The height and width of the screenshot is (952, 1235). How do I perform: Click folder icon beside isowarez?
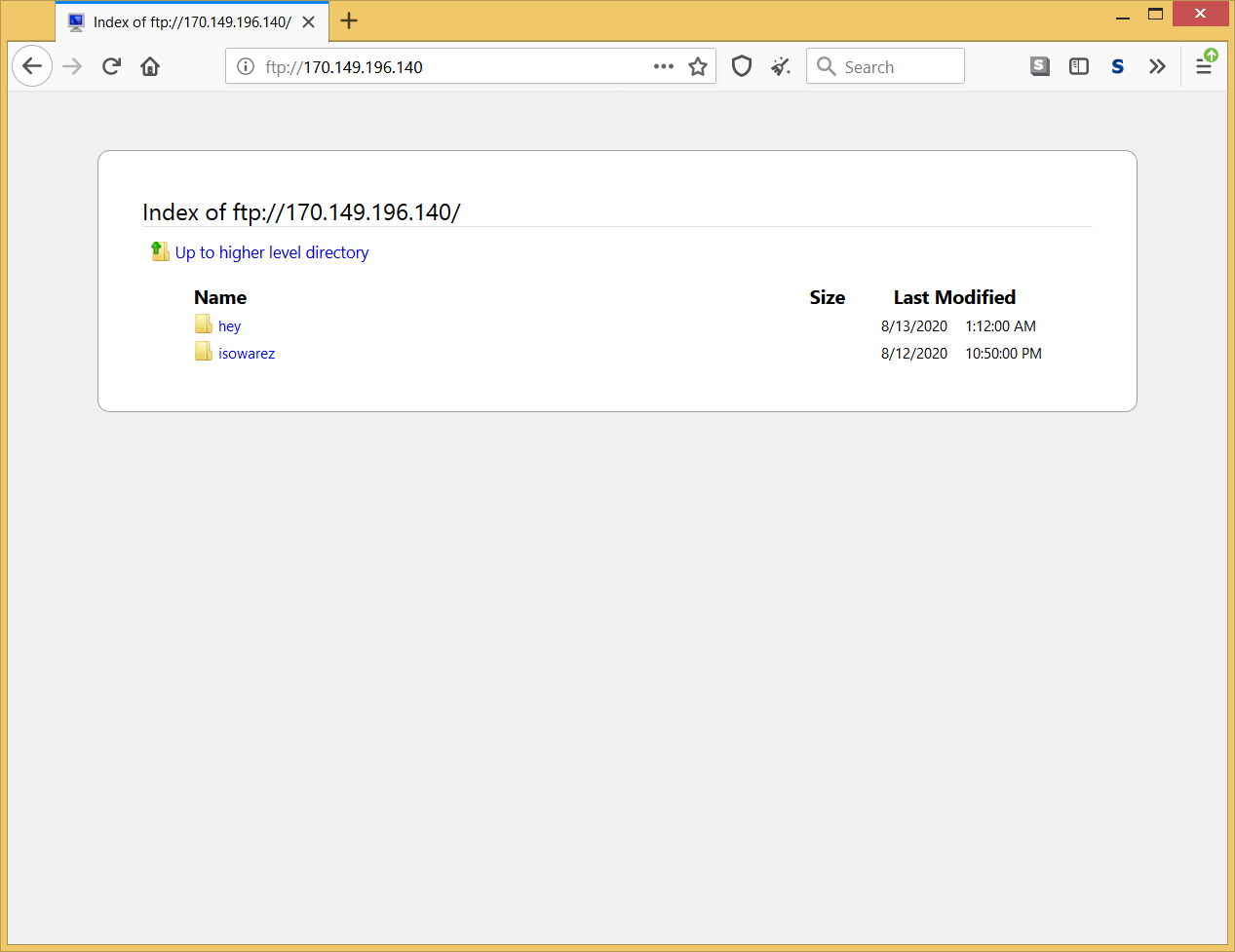coord(203,351)
